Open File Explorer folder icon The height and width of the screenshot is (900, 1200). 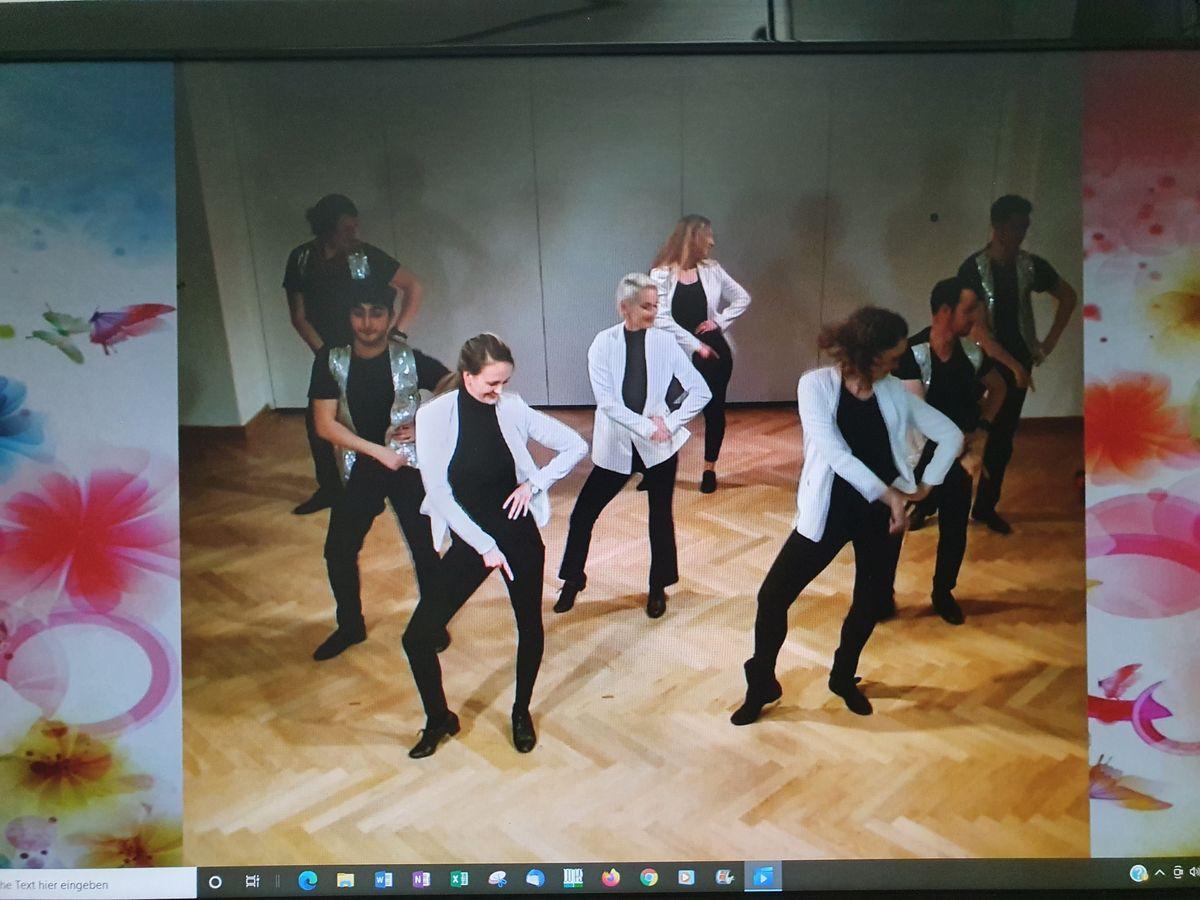tap(345, 880)
